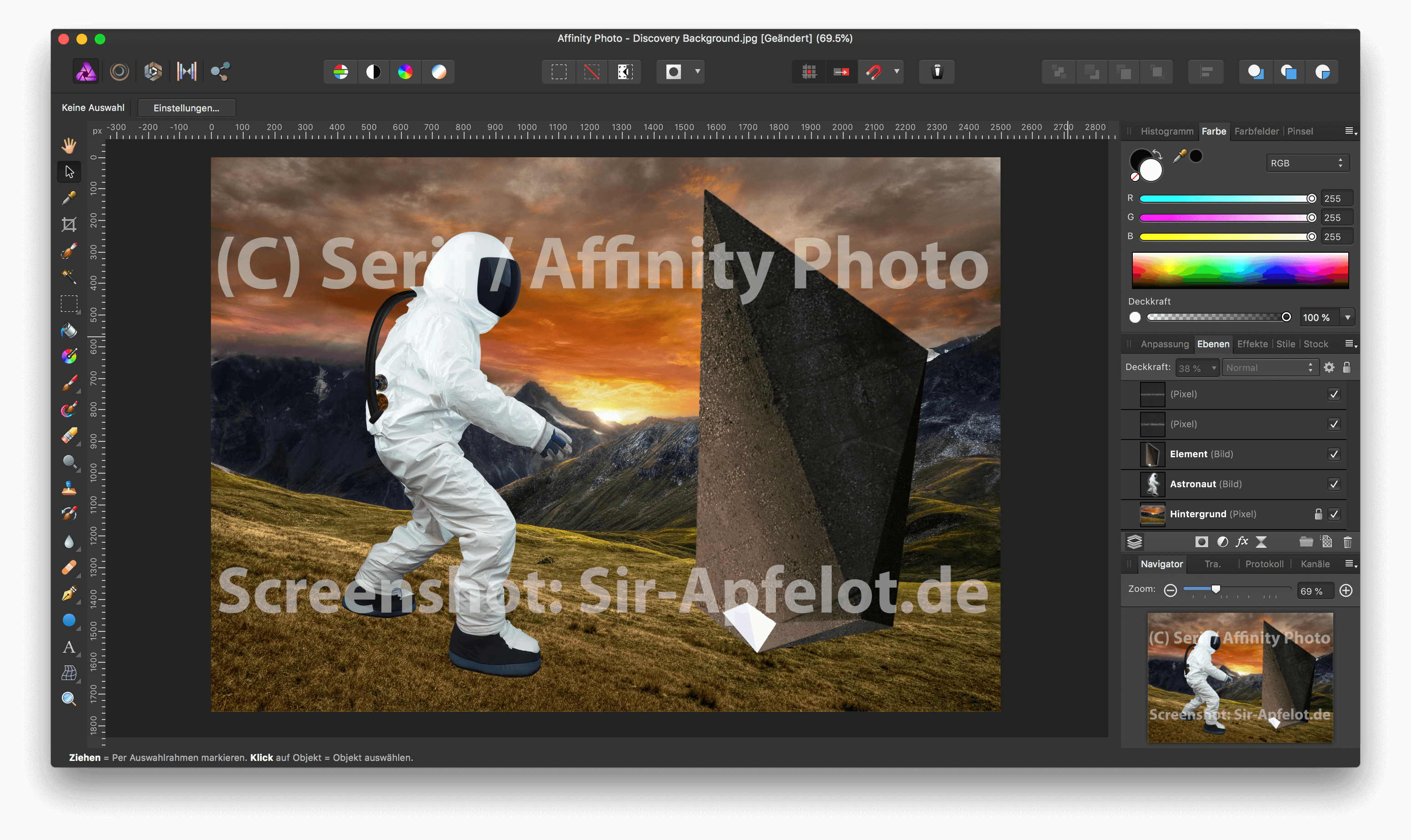Uncheck visibility of the Element layer
The height and width of the screenshot is (840, 1411).
point(1334,454)
